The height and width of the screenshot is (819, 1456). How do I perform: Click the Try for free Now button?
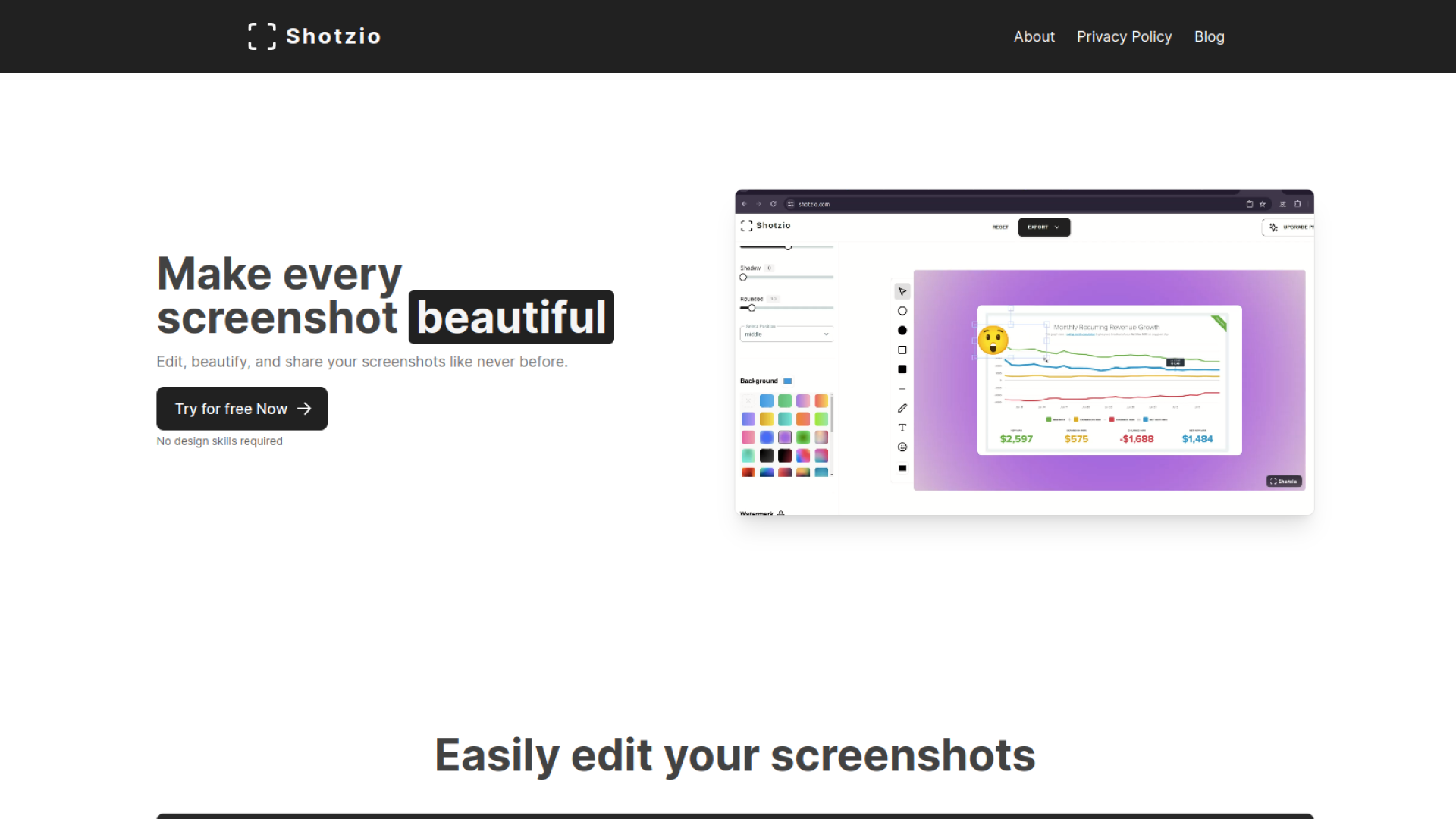point(242,409)
